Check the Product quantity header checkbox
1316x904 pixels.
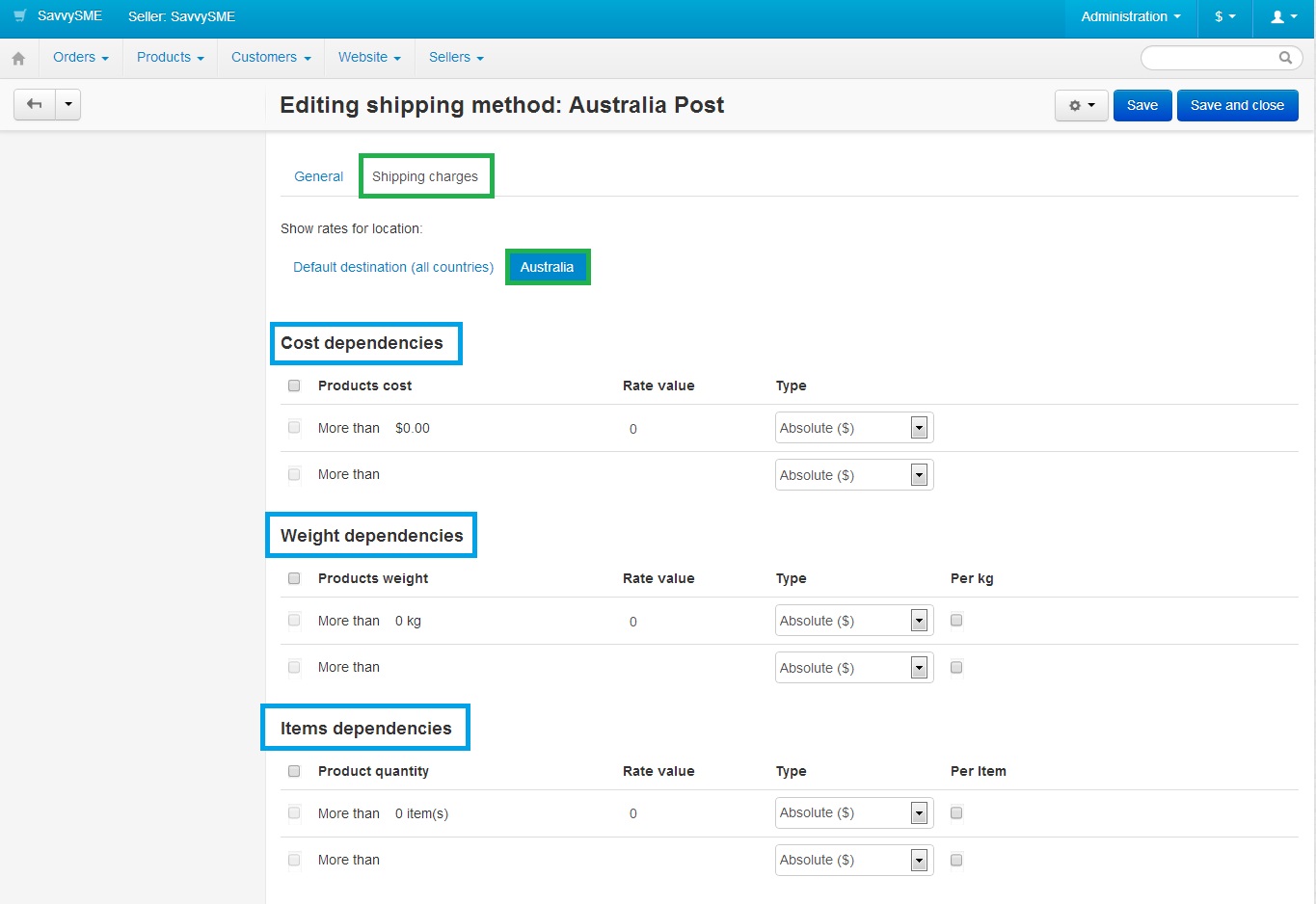[294, 771]
